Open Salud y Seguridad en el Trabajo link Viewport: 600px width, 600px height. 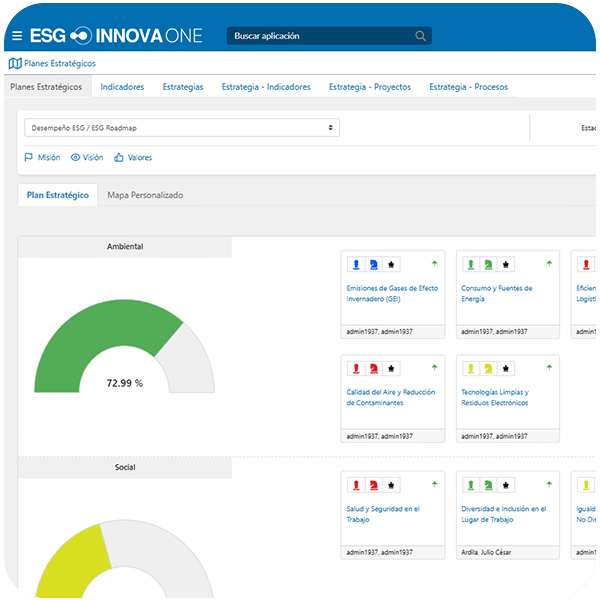(x=383, y=514)
